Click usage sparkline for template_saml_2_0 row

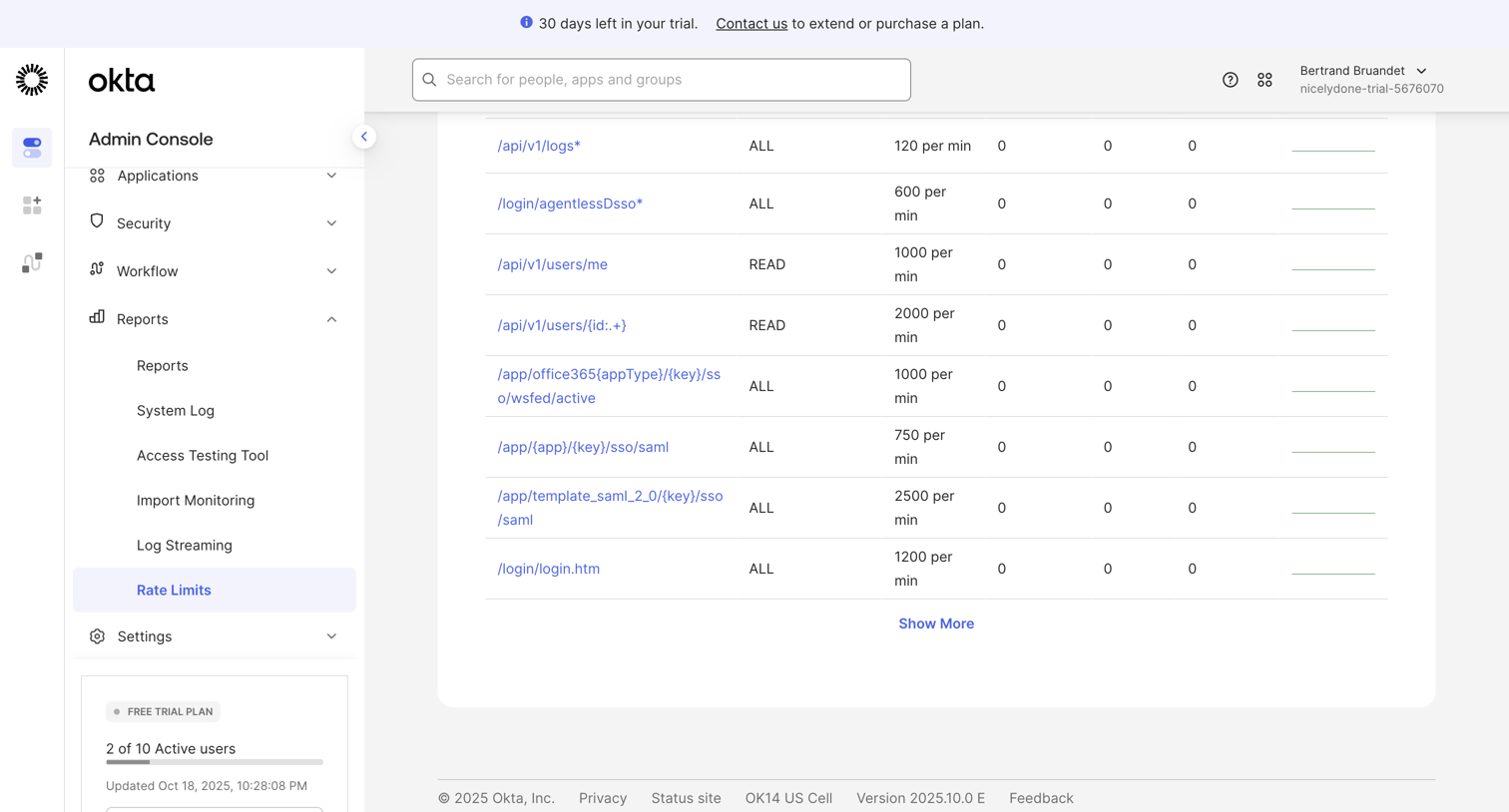(x=1333, y=512)
